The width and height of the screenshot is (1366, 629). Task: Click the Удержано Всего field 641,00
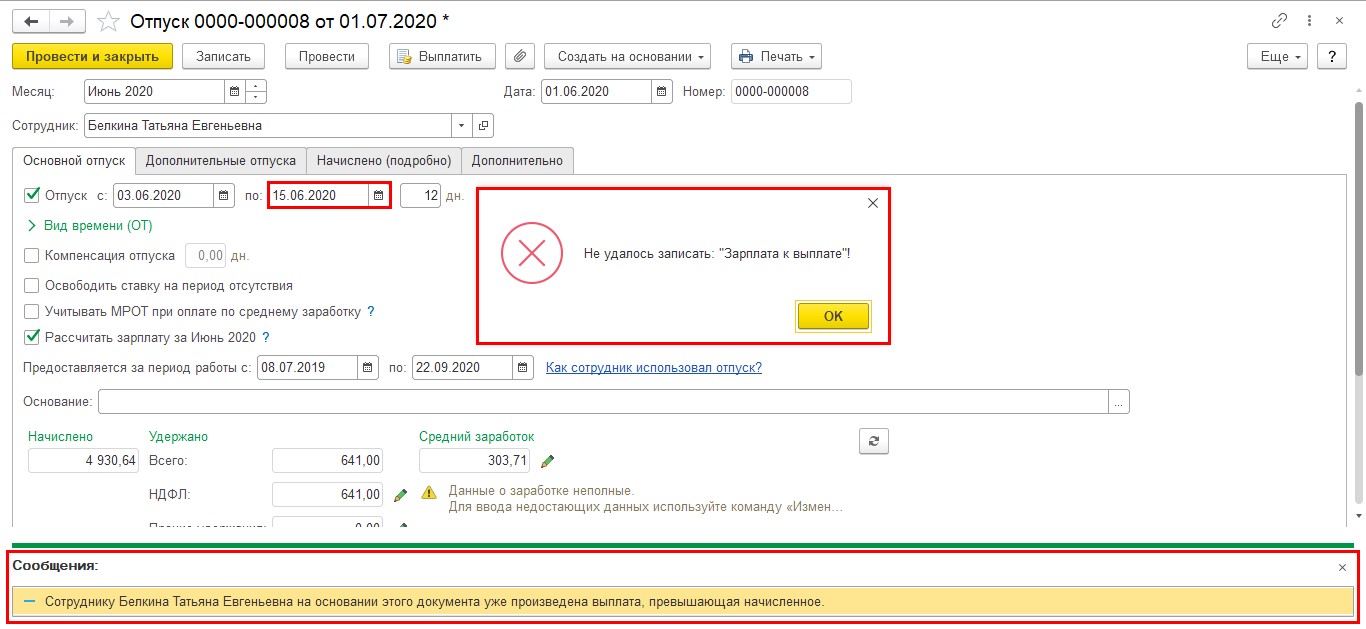[327, 461]
